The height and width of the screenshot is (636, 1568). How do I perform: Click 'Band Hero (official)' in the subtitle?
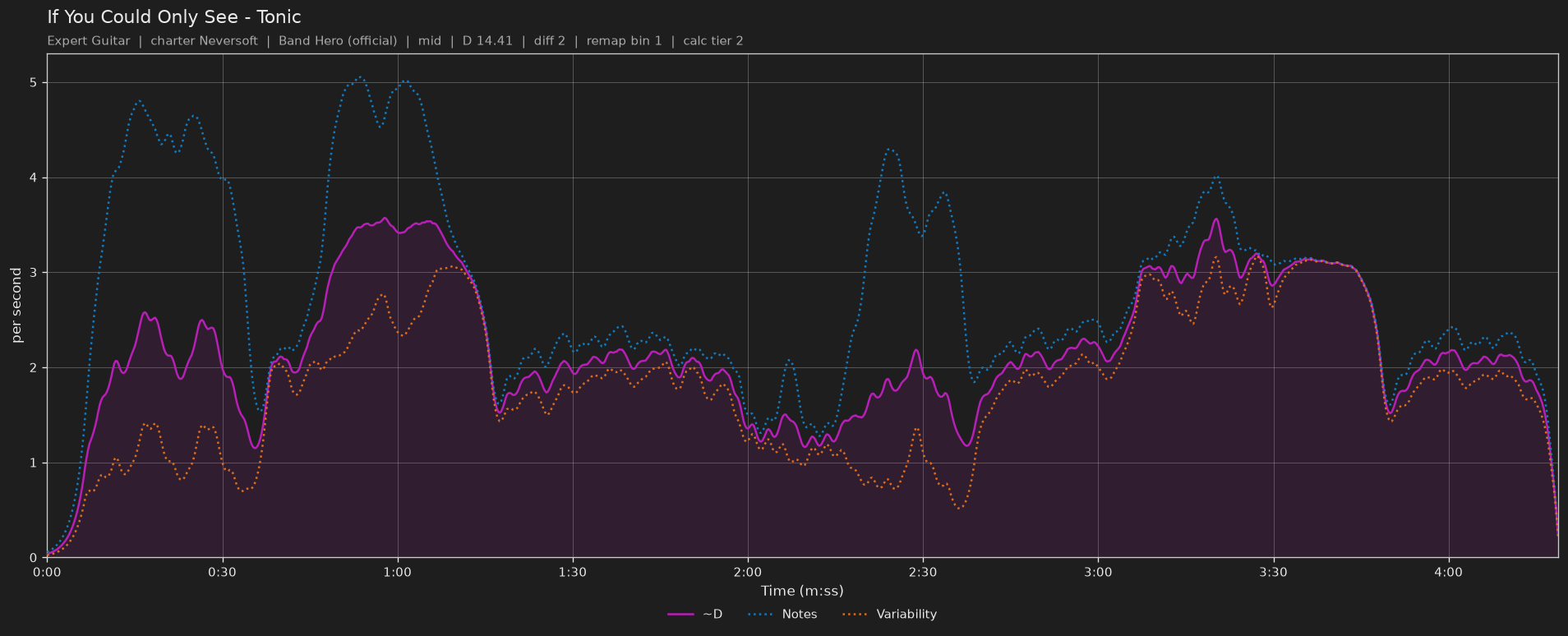(x=338, y=41)
